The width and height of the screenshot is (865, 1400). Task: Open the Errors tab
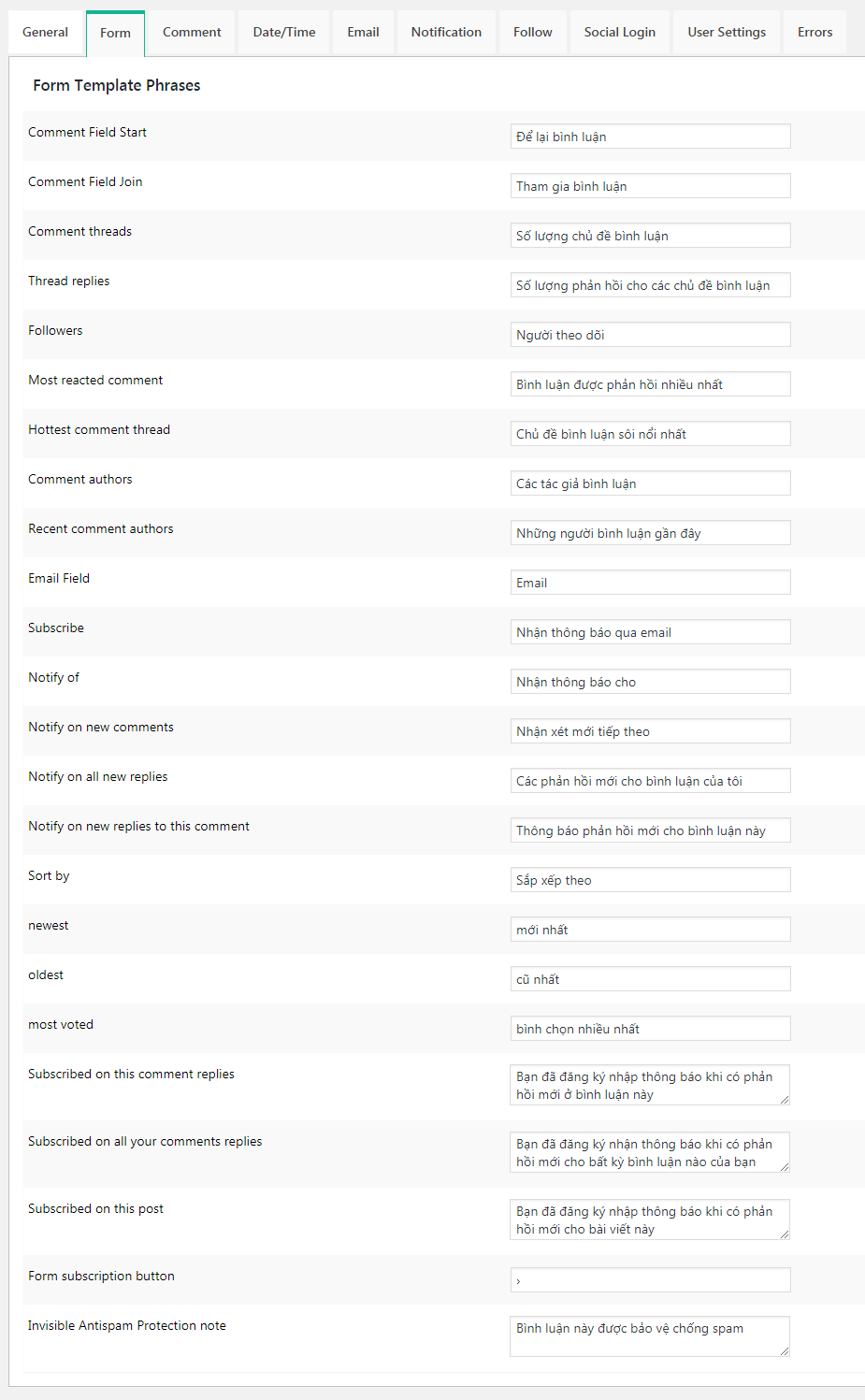[x=815, y=33]
